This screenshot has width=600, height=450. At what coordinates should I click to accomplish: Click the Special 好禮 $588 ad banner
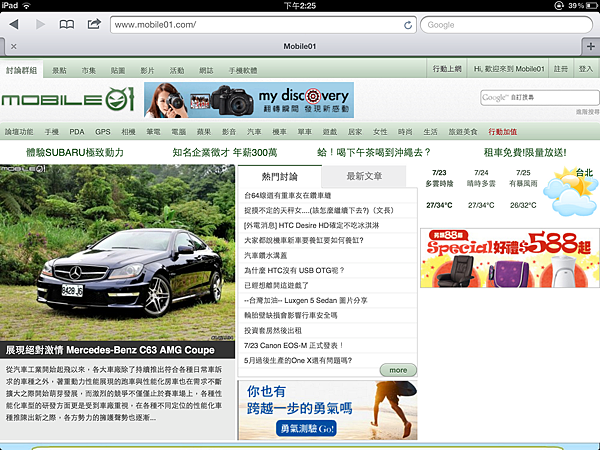(510, 258)
